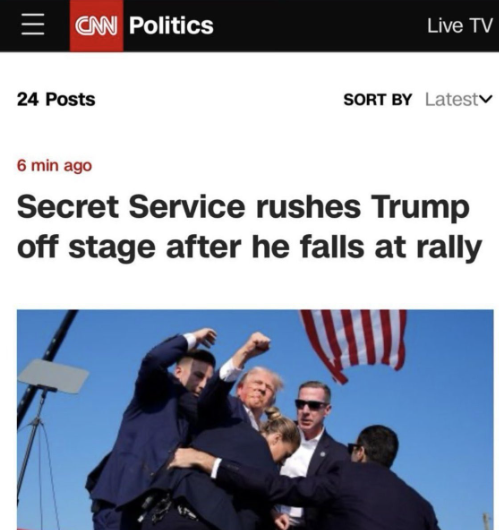Open the Live TV link
The image size is (499, 530).
click(460, 26)
